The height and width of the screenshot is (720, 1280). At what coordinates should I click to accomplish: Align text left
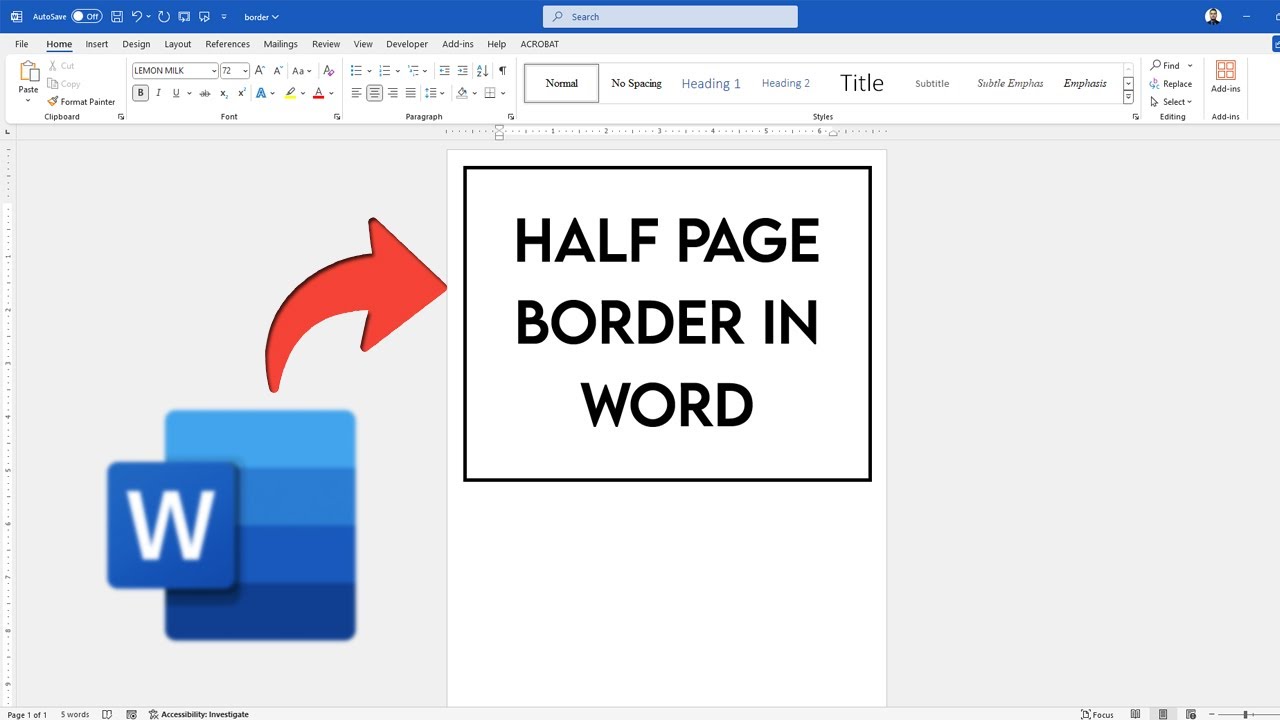356,93
